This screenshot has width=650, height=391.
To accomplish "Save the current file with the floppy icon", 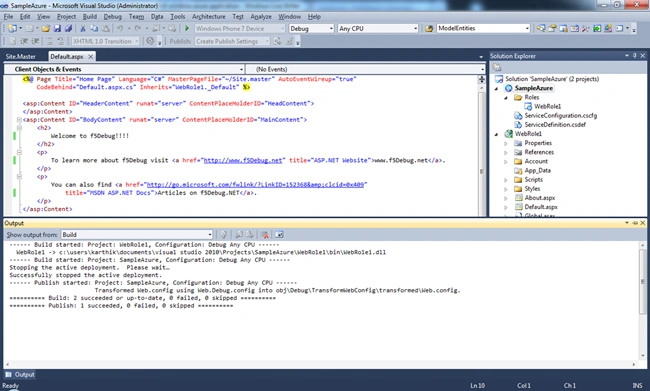I will tap(57, 28).
